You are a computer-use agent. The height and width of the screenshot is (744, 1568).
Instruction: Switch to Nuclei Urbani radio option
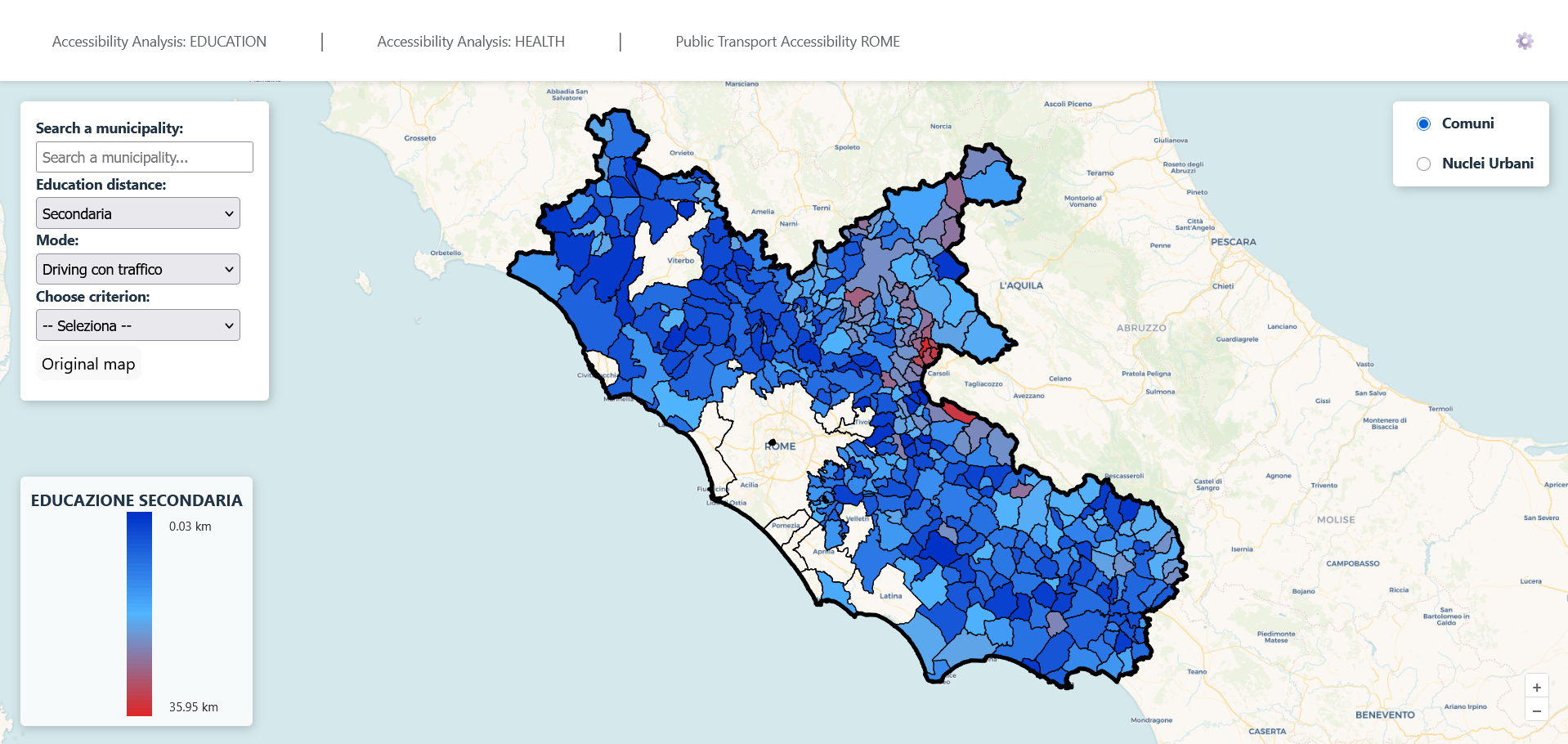click(1423, 164)
